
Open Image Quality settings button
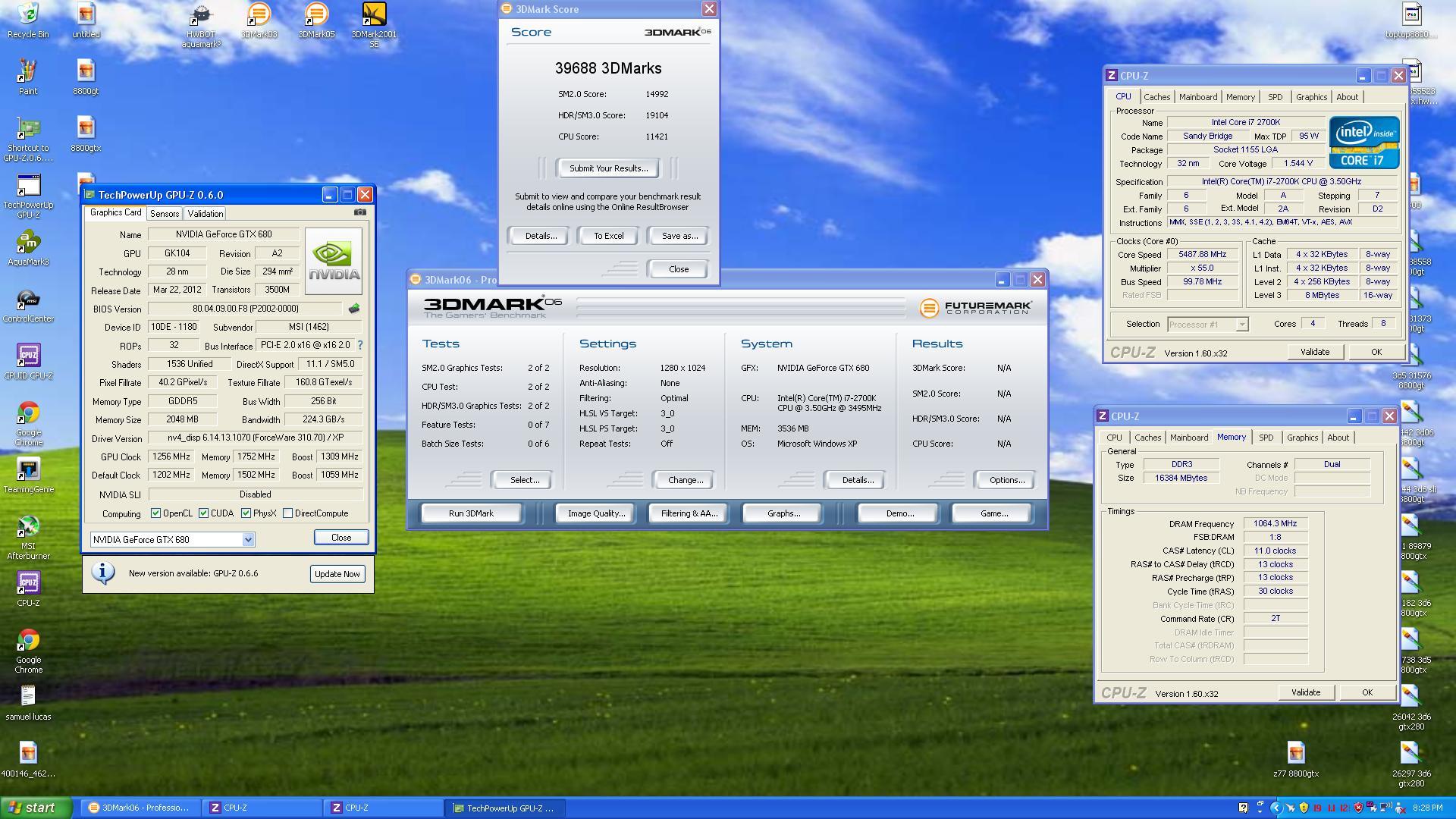(x=596, y=513)
